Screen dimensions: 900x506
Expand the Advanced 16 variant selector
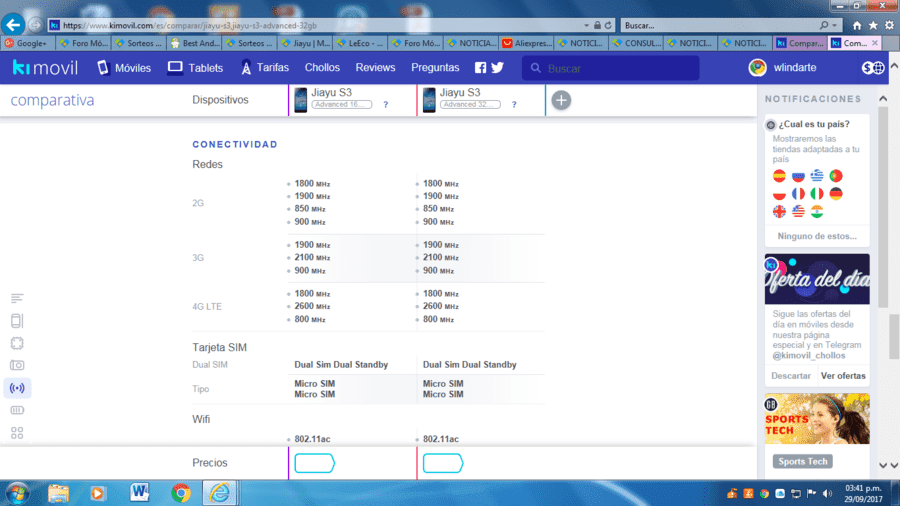pyautogui.click(x=342, y=104)
